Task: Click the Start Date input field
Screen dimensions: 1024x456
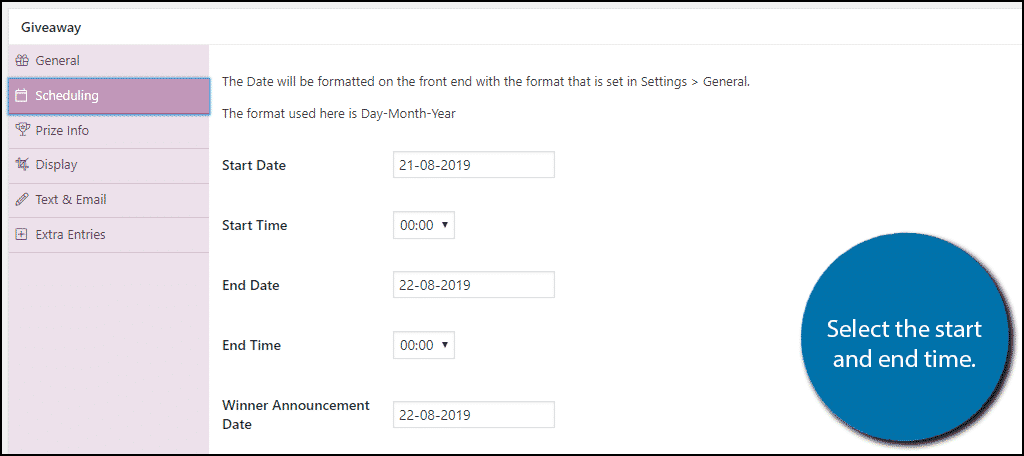Action: tap(473, 165)
